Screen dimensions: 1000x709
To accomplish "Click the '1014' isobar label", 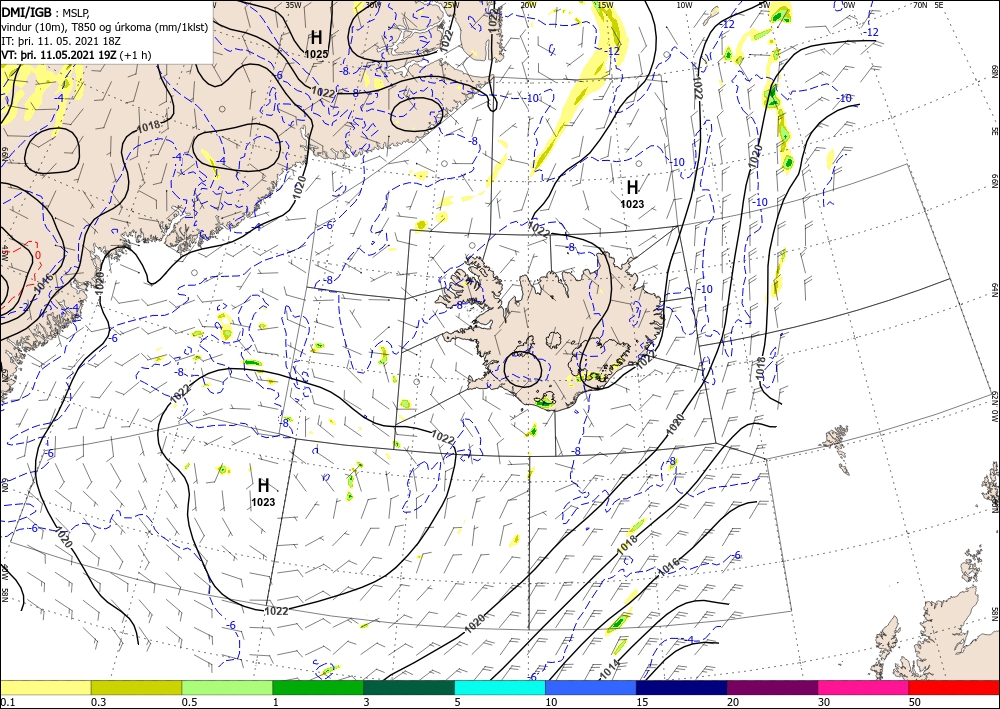I will coord(610,669).
